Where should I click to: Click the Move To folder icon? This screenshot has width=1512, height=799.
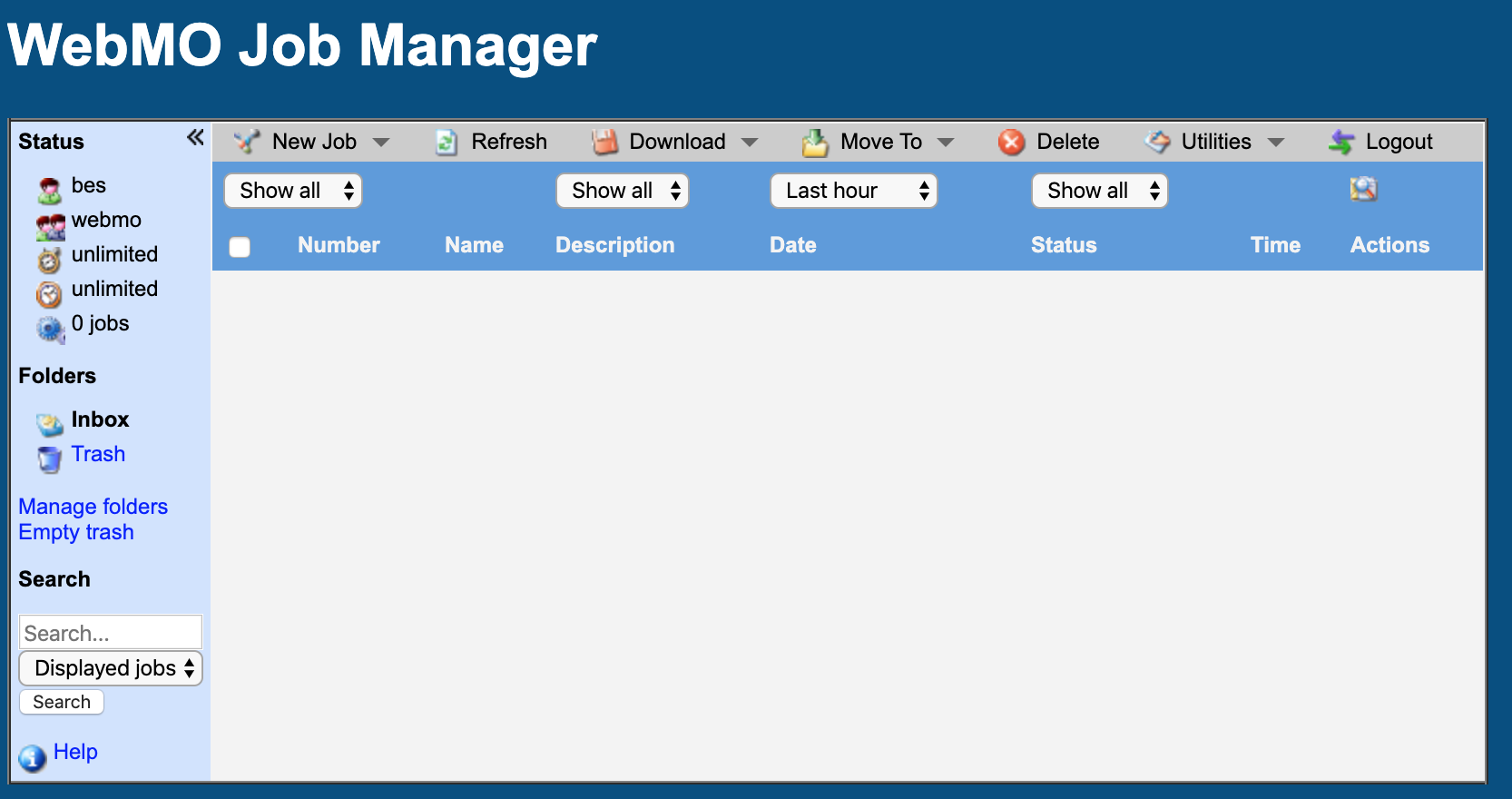pos(815,143)
